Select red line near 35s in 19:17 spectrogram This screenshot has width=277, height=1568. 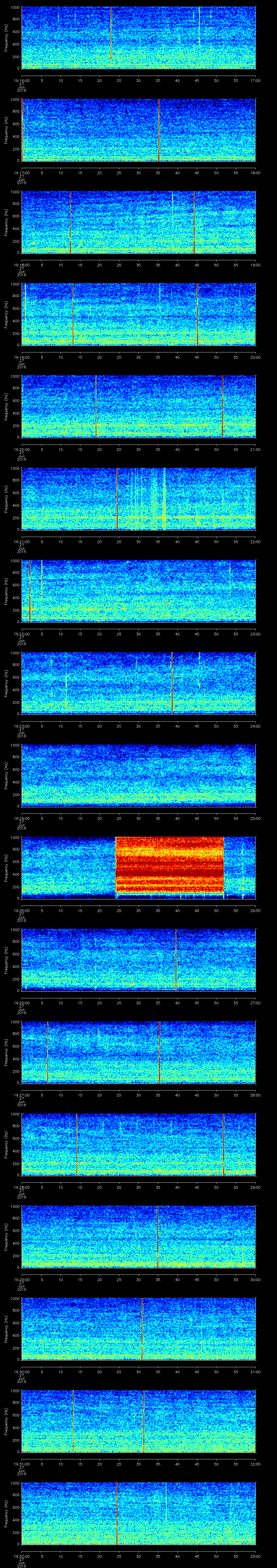click(x=158, y=130)
